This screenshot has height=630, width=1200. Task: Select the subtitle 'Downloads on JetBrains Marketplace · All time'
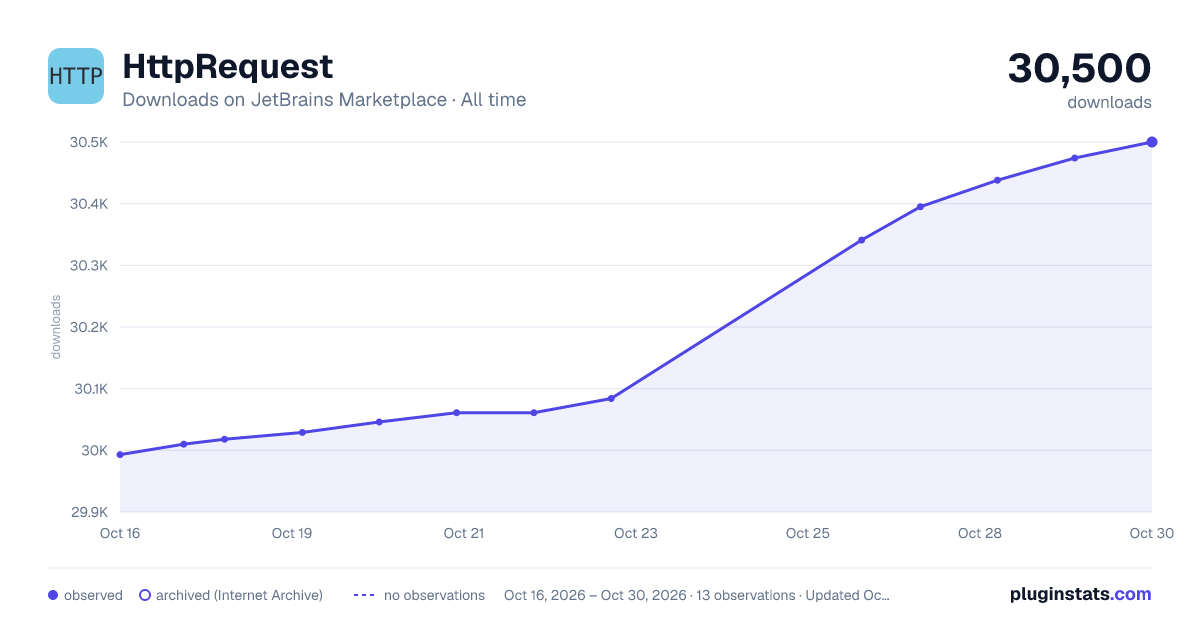click(324, 100)
